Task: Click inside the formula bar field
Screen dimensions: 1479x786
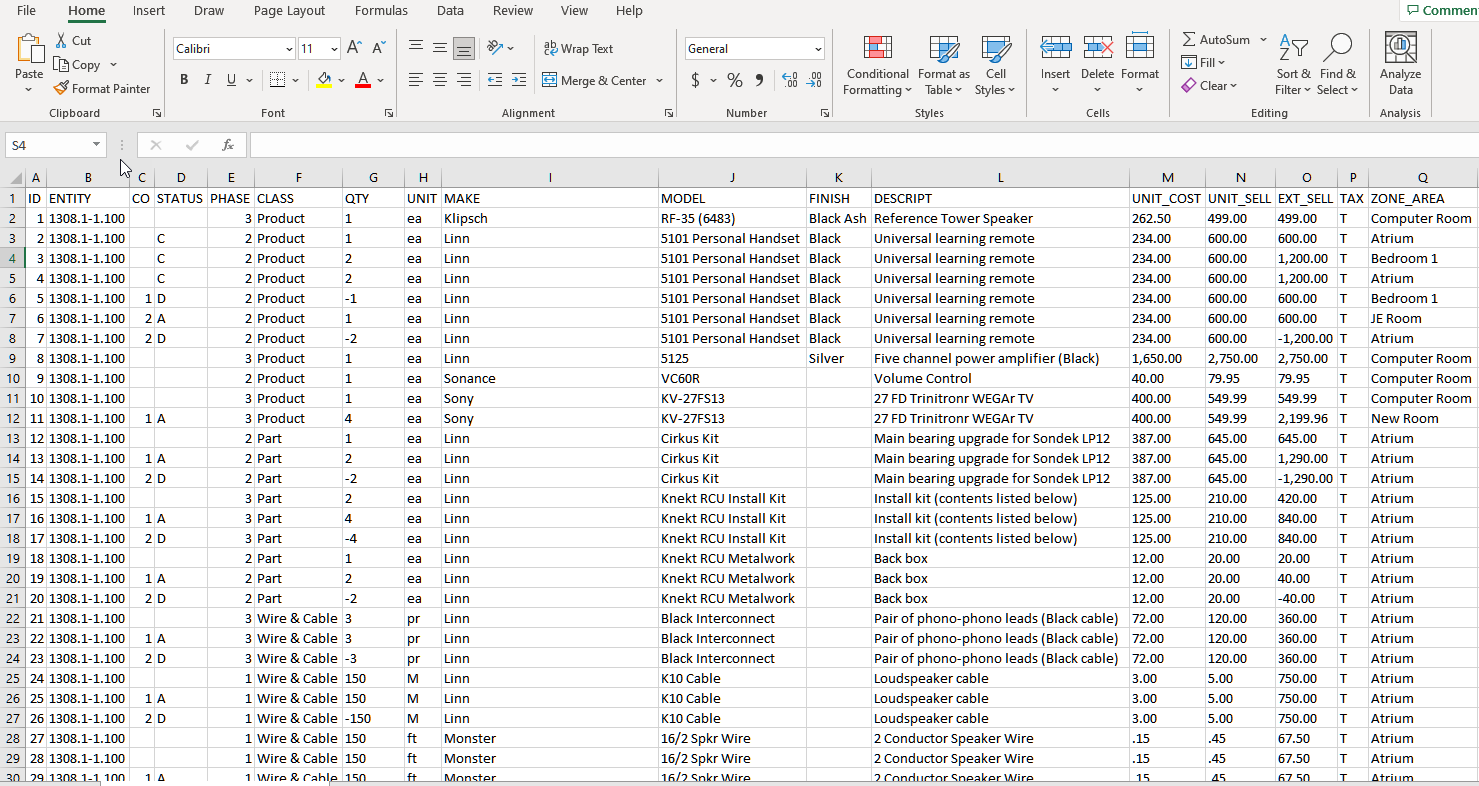Action: pyautogui.click(x=863, y=145)
